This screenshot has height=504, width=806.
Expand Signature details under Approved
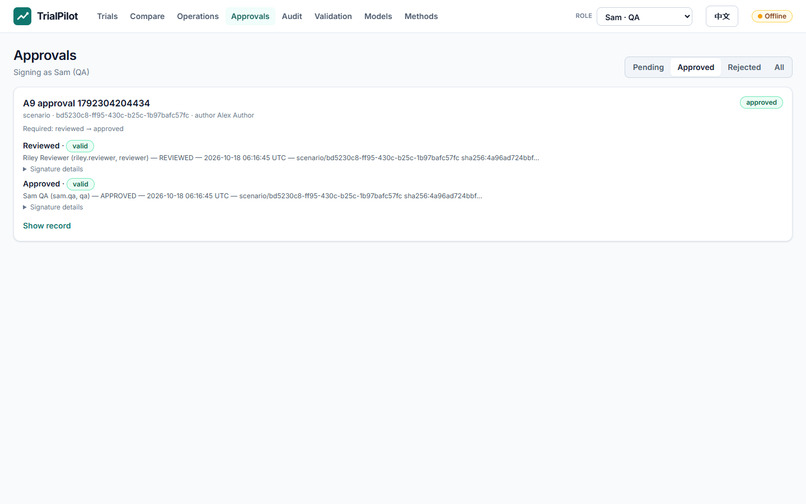(x=53, y=207)
